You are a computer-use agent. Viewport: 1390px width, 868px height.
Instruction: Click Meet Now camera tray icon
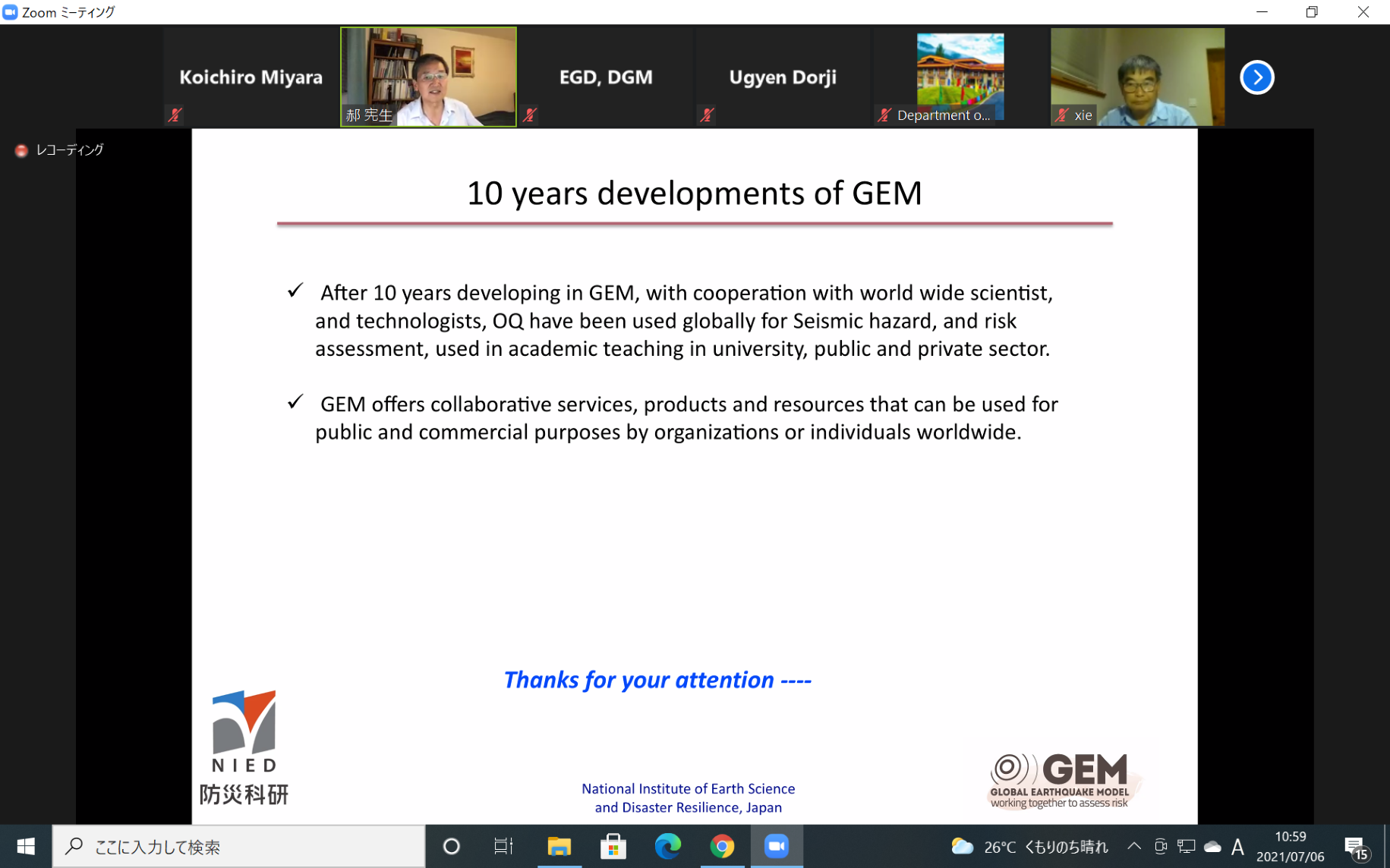(x=1161, y=846)
